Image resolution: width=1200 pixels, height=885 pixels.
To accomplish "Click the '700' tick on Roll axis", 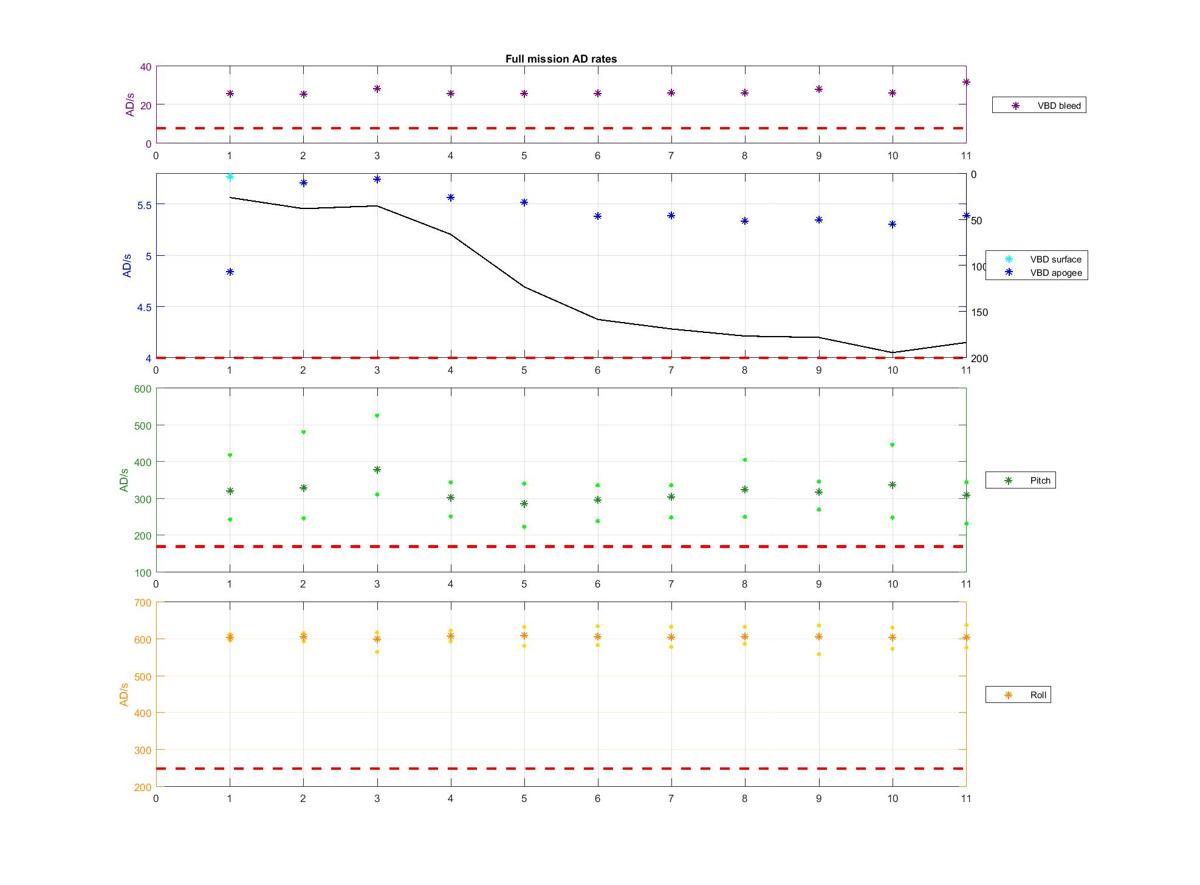I will (143, 603).
